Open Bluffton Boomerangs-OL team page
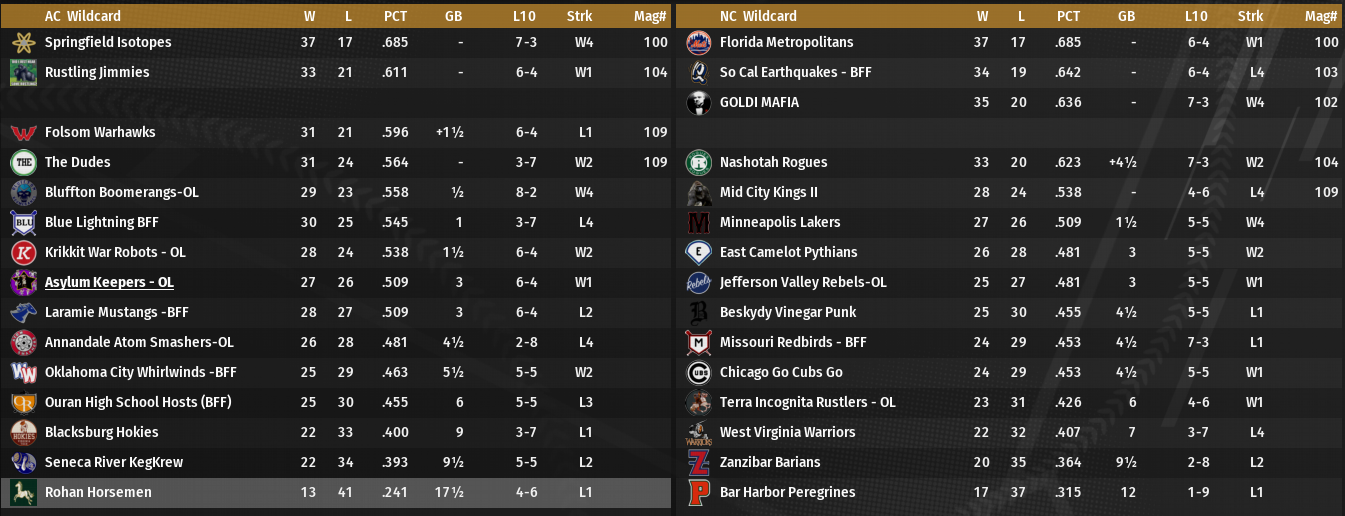 (122, 192)
